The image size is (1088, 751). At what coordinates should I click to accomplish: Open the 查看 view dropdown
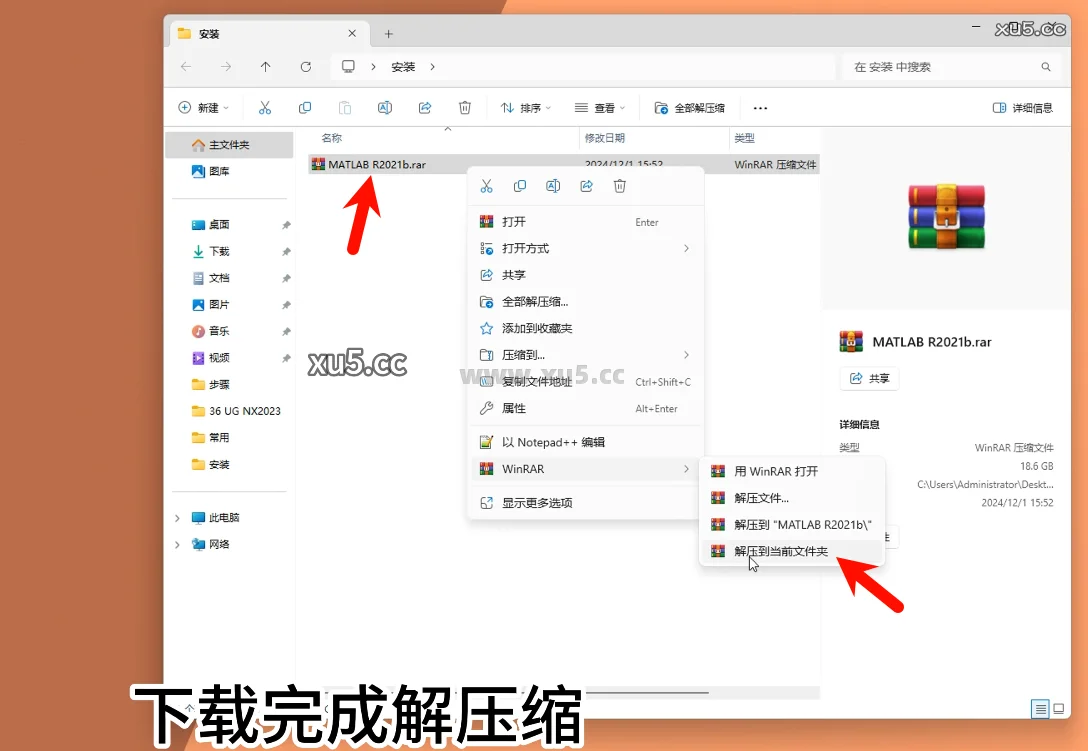click(x=600, y=107)
